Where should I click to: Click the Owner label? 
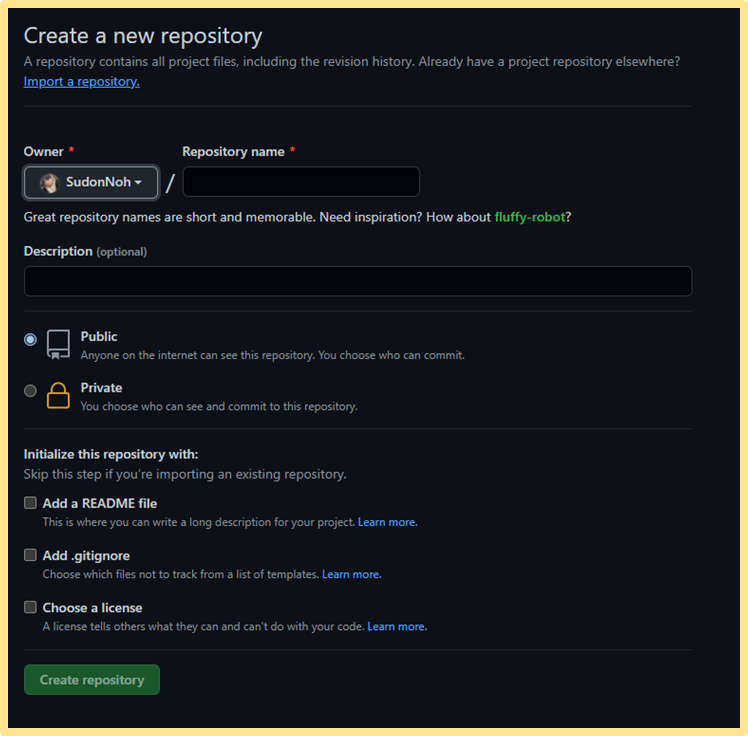click(43, 152)
